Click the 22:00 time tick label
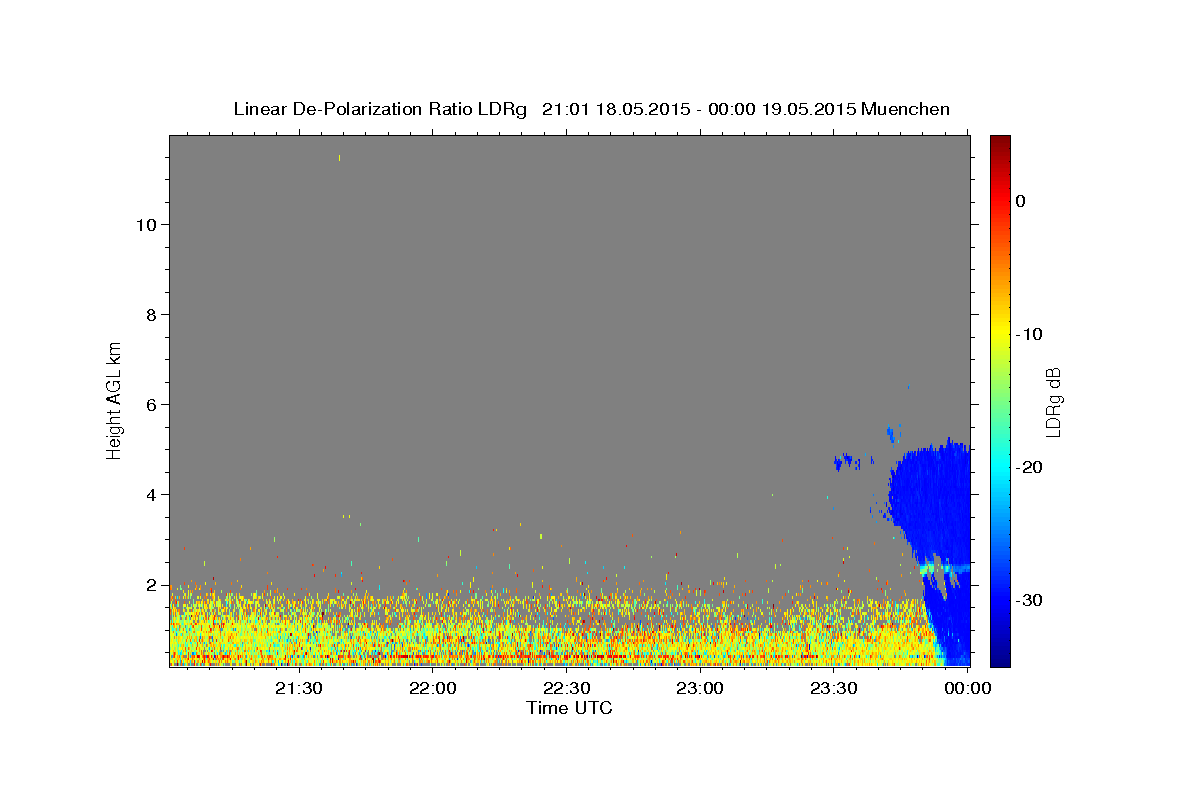This screenshot has width=1200, height=800. tap(433, 689)
